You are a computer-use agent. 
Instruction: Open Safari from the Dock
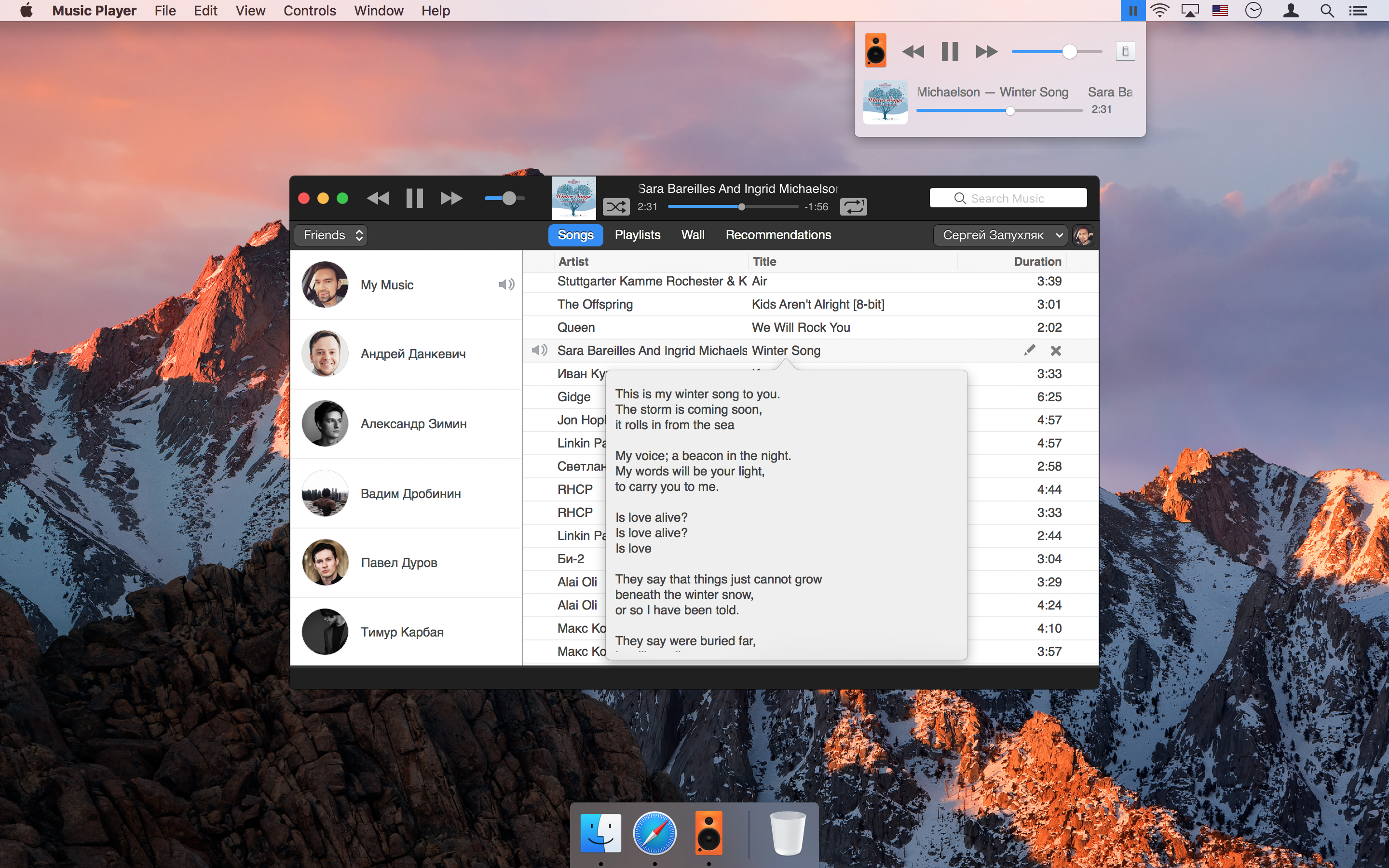point(654,833)
